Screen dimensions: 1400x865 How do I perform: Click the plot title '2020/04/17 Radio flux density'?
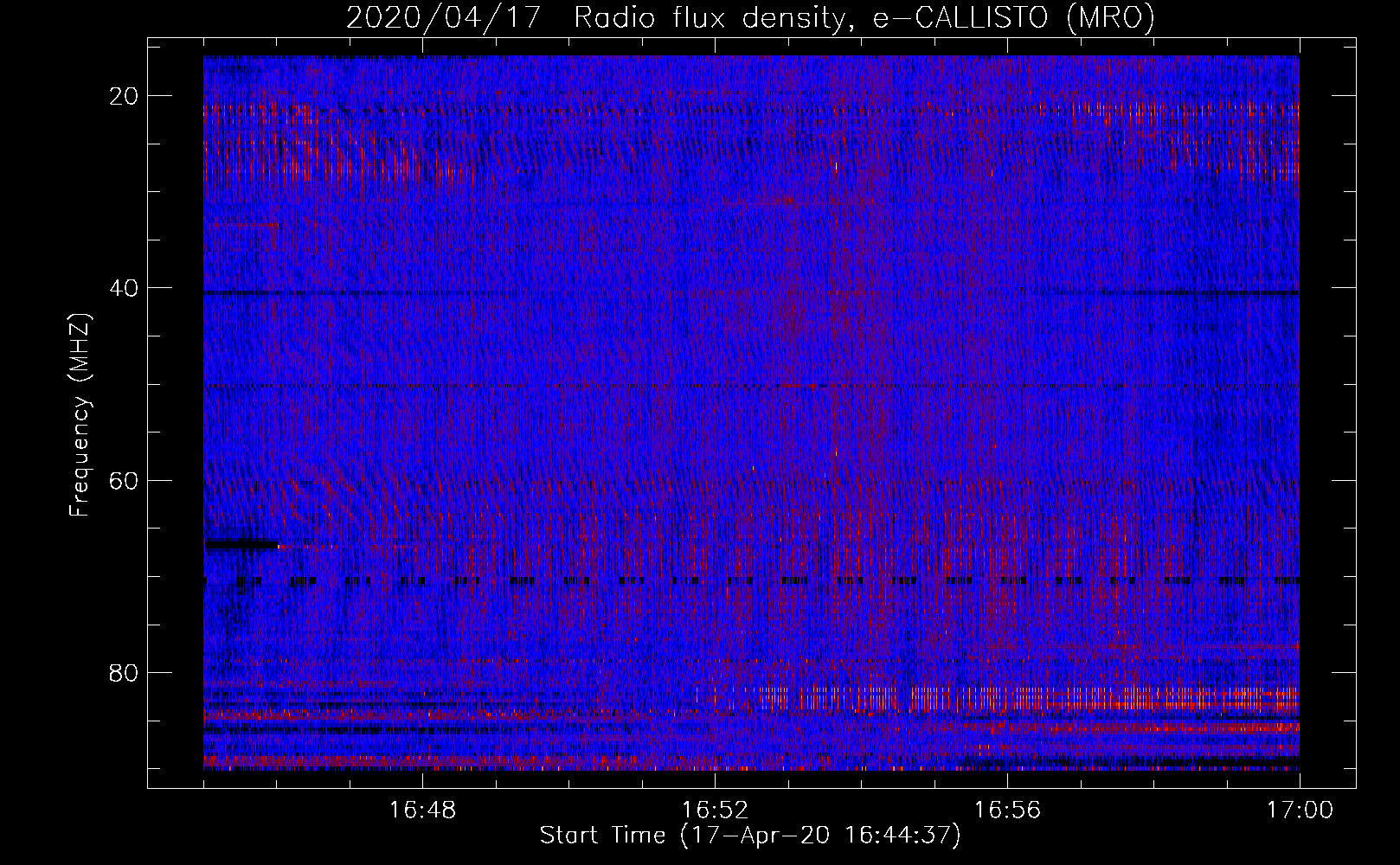pos(594,17)
